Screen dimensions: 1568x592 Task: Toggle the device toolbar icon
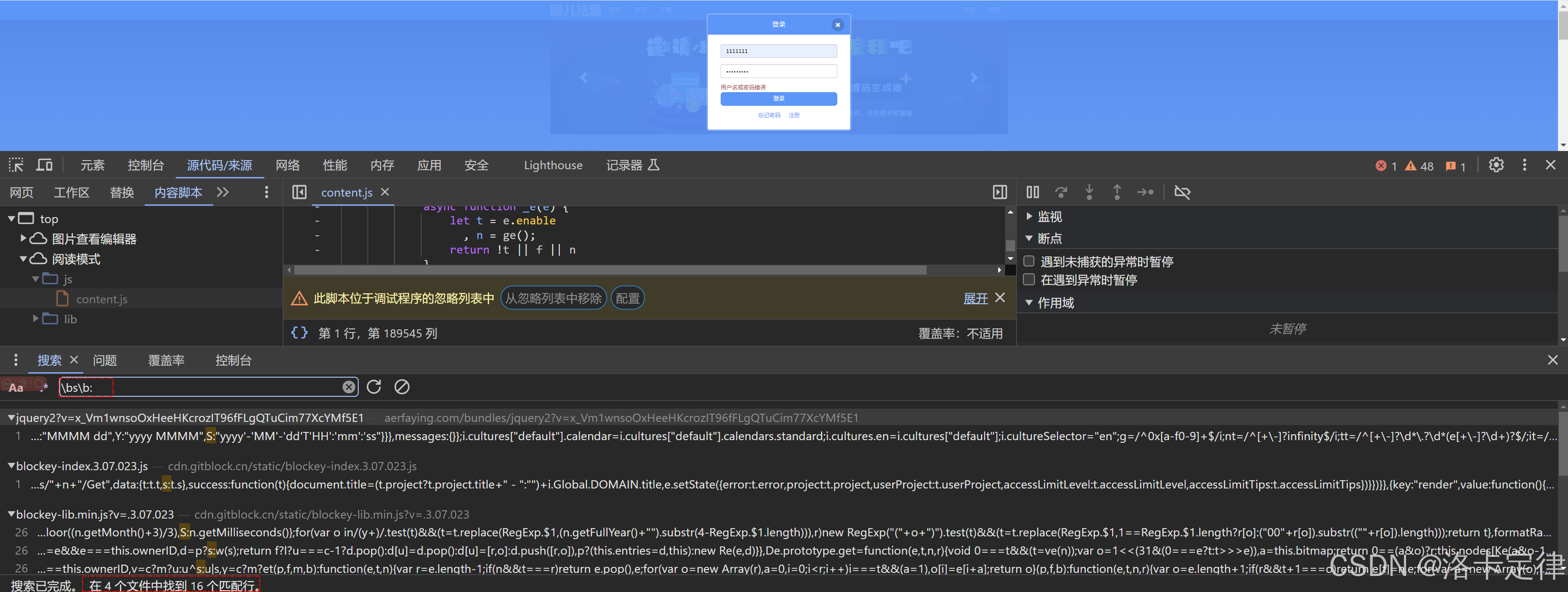(x=44, y=165)
